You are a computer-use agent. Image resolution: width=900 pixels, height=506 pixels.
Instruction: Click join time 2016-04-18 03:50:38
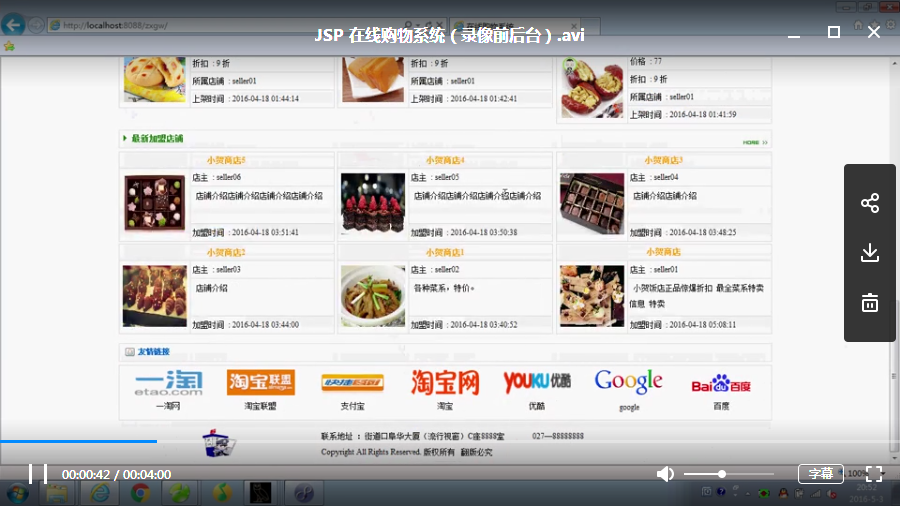(x=483, y=232)
